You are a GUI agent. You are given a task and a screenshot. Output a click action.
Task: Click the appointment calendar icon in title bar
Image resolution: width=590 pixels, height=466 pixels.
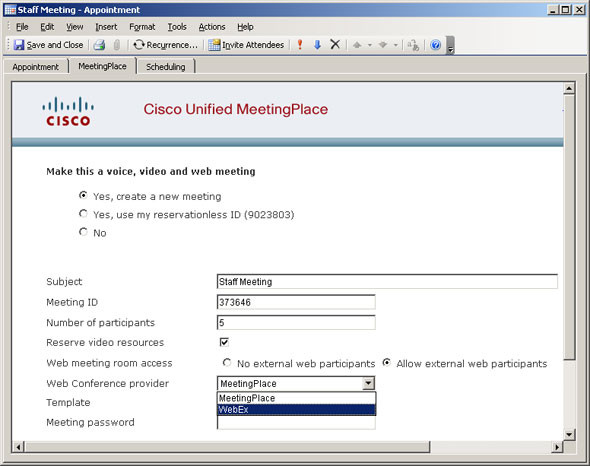tap(10, 10)
